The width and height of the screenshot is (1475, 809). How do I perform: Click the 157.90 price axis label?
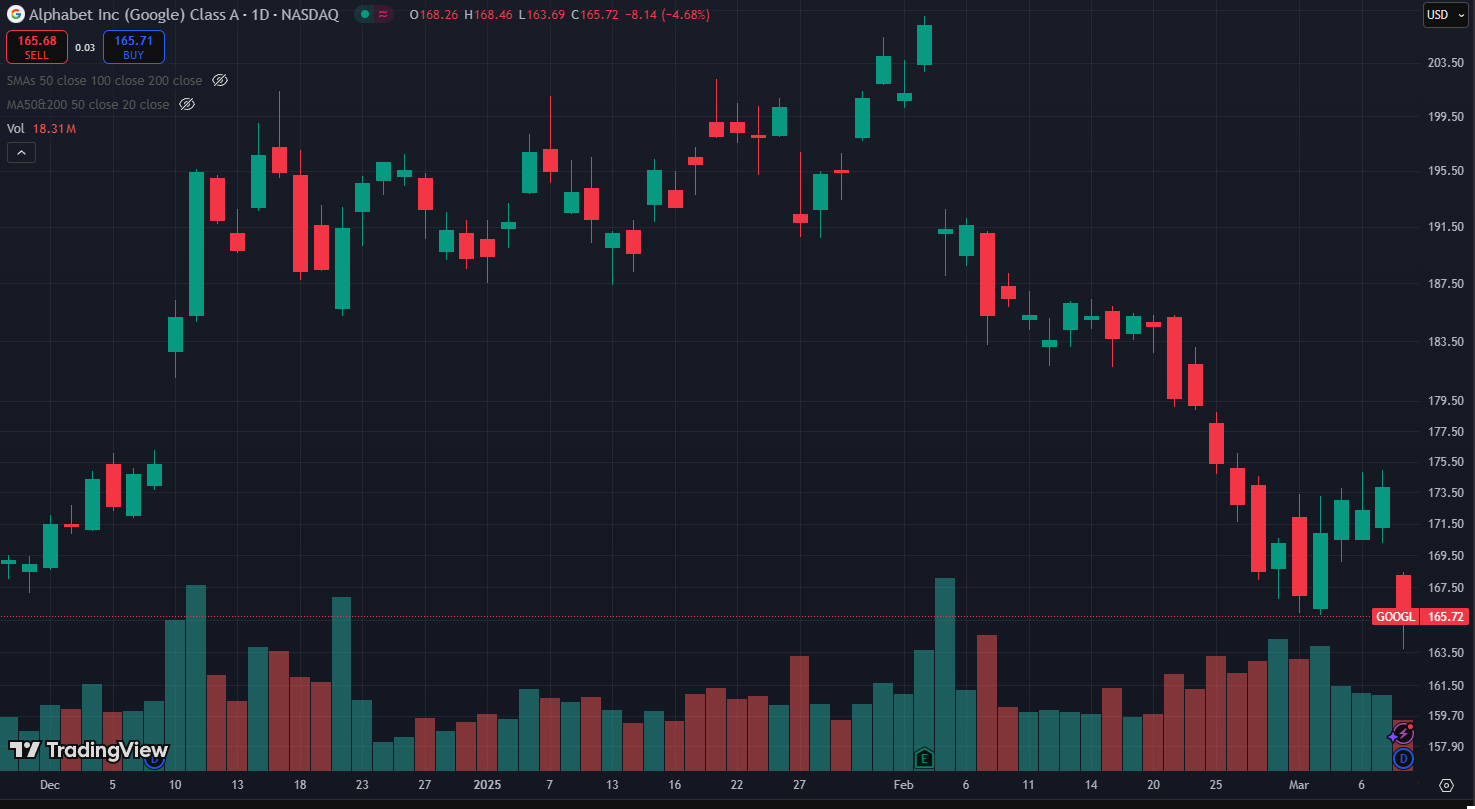[x=1445, y=747]
